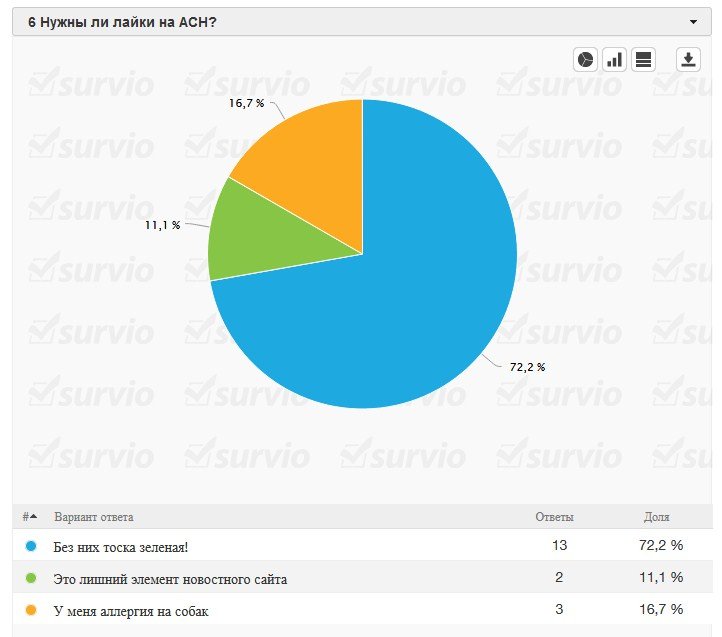The image size is (722, 637).
Task: Collapse question 6 panel with arrow
Action: pos(693,22)
